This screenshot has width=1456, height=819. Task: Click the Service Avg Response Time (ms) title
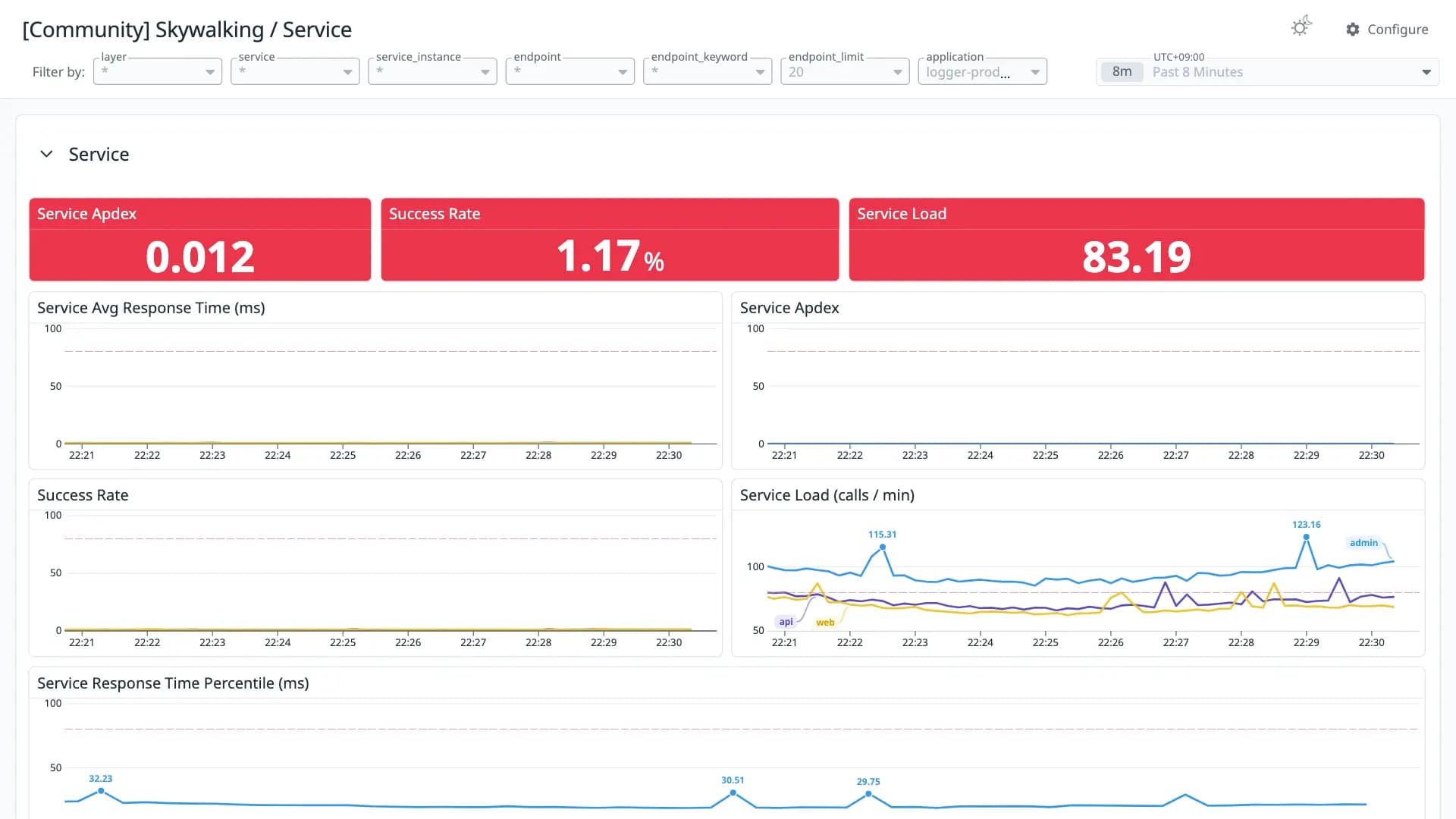pos(151,308)
